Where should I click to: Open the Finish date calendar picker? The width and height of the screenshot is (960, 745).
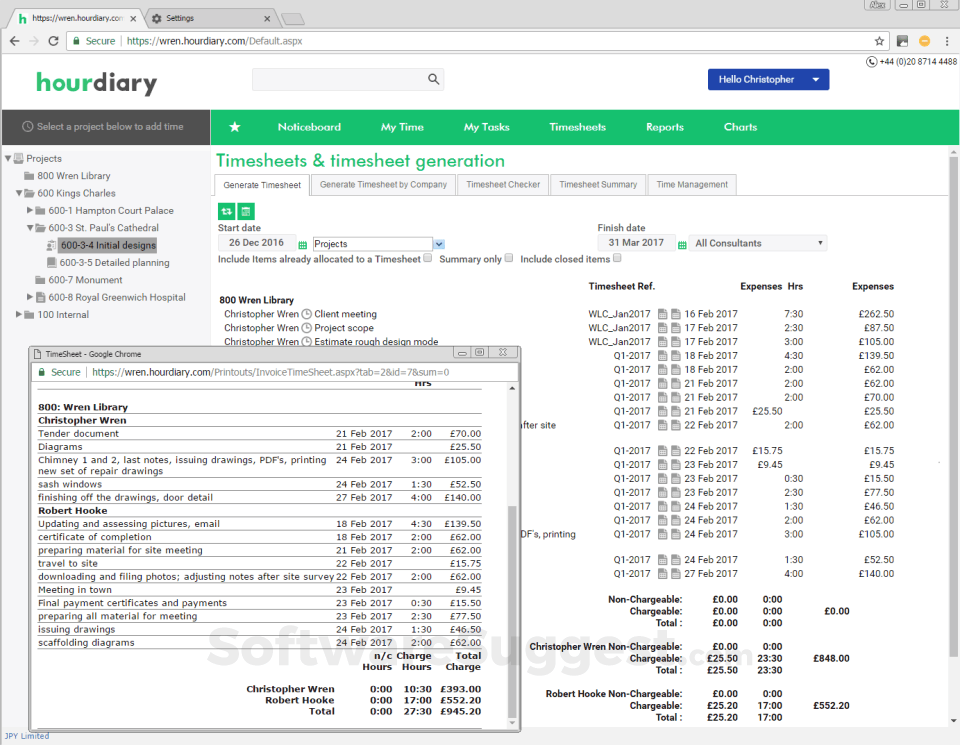(682, 245)
